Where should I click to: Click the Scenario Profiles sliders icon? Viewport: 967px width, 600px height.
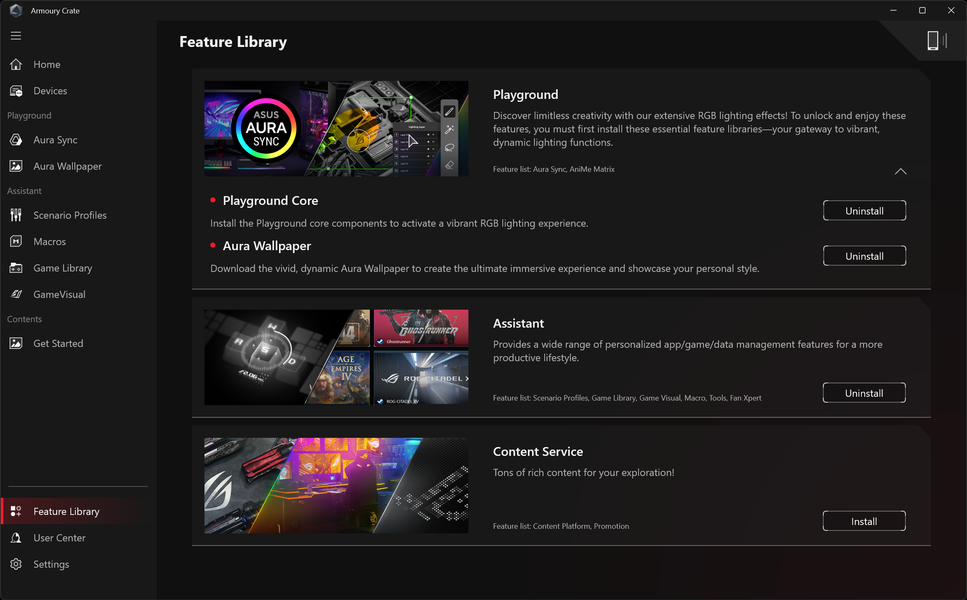[16, 215]
